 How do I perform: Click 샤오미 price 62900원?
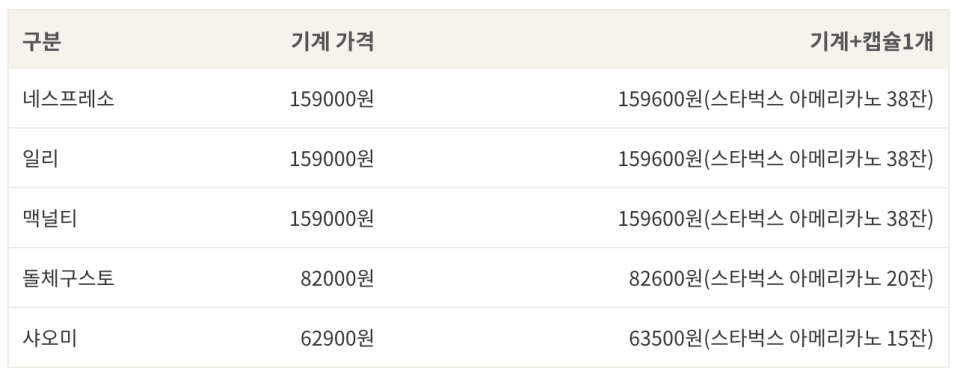pos(337,338)
